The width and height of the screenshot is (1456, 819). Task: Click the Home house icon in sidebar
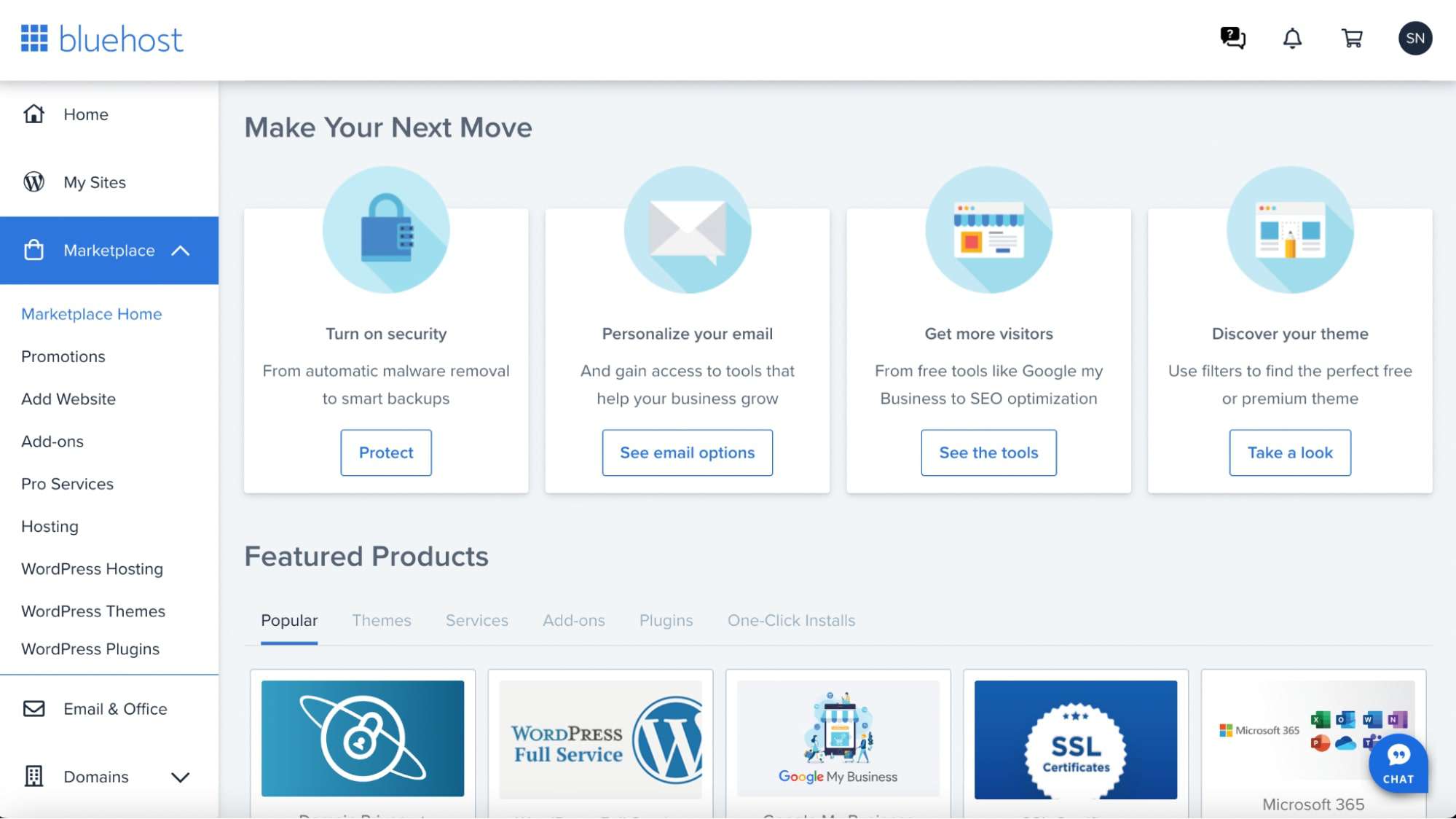(x=34, y=114)
